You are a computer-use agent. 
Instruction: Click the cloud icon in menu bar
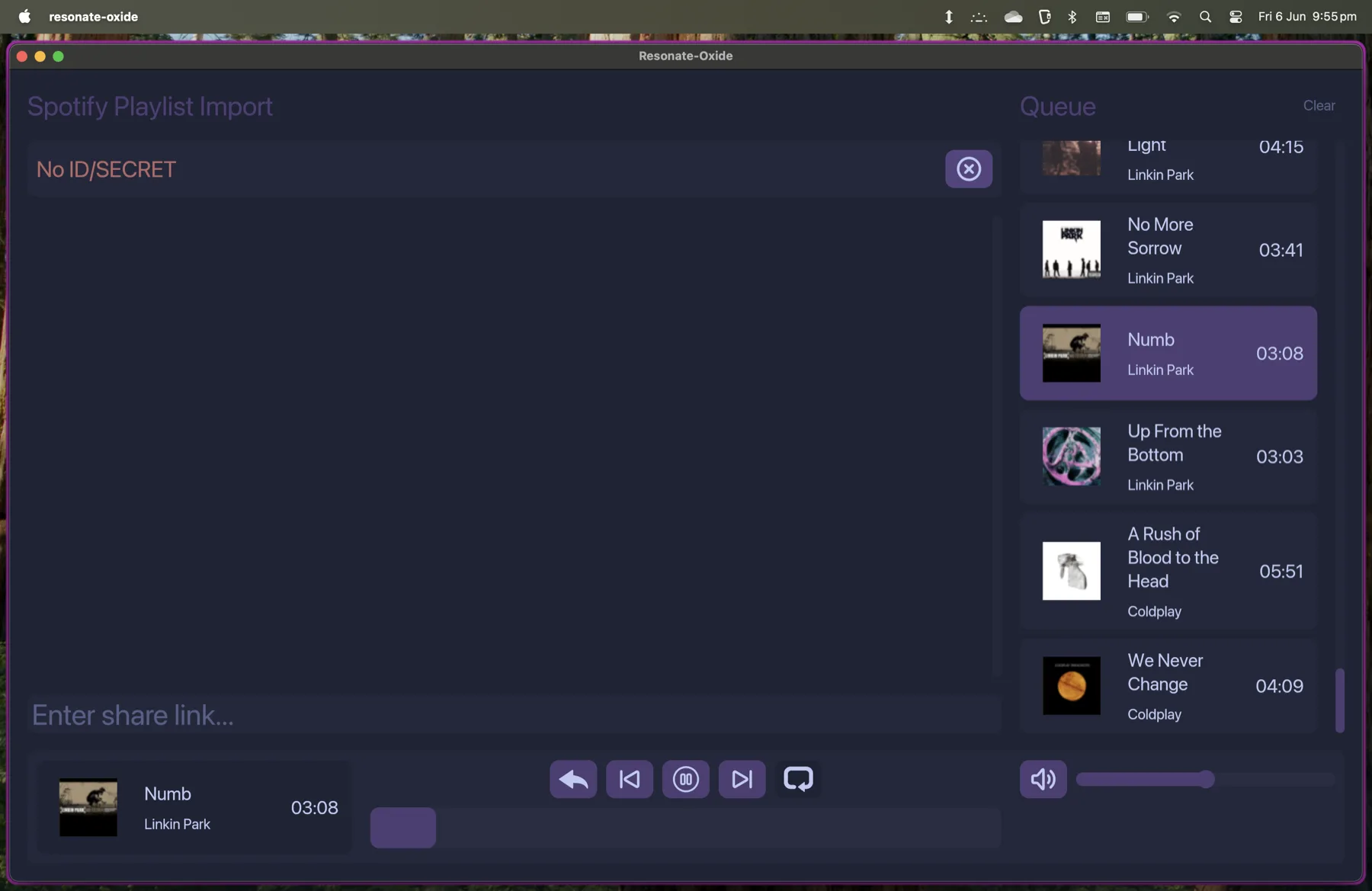(x=1013, y=16)
